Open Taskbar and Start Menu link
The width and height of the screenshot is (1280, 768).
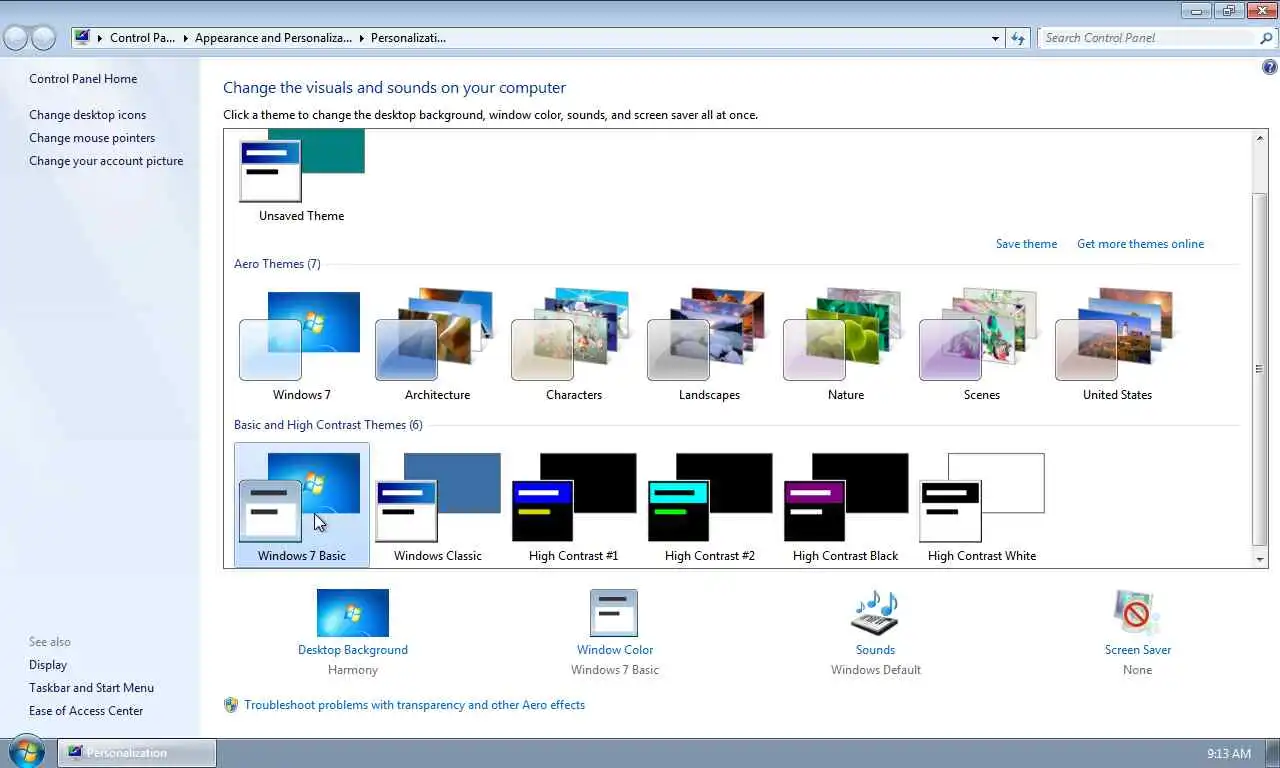tap(91, 688)
